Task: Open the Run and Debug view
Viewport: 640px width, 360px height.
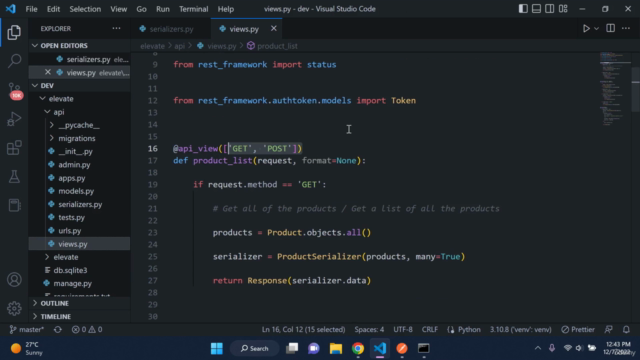Action: click(x=14, y=119)
